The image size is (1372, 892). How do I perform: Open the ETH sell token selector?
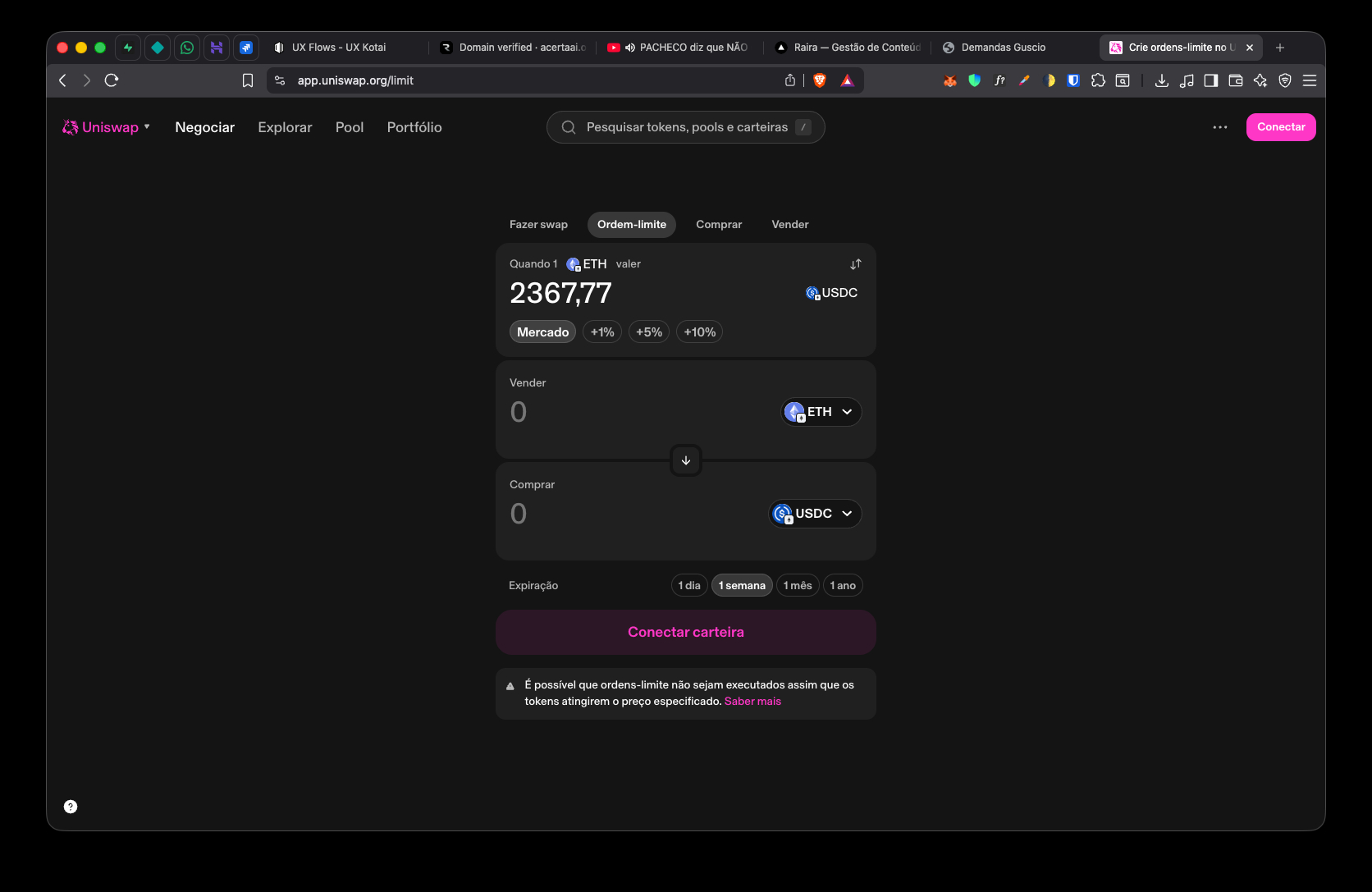[x=821, y=412]
